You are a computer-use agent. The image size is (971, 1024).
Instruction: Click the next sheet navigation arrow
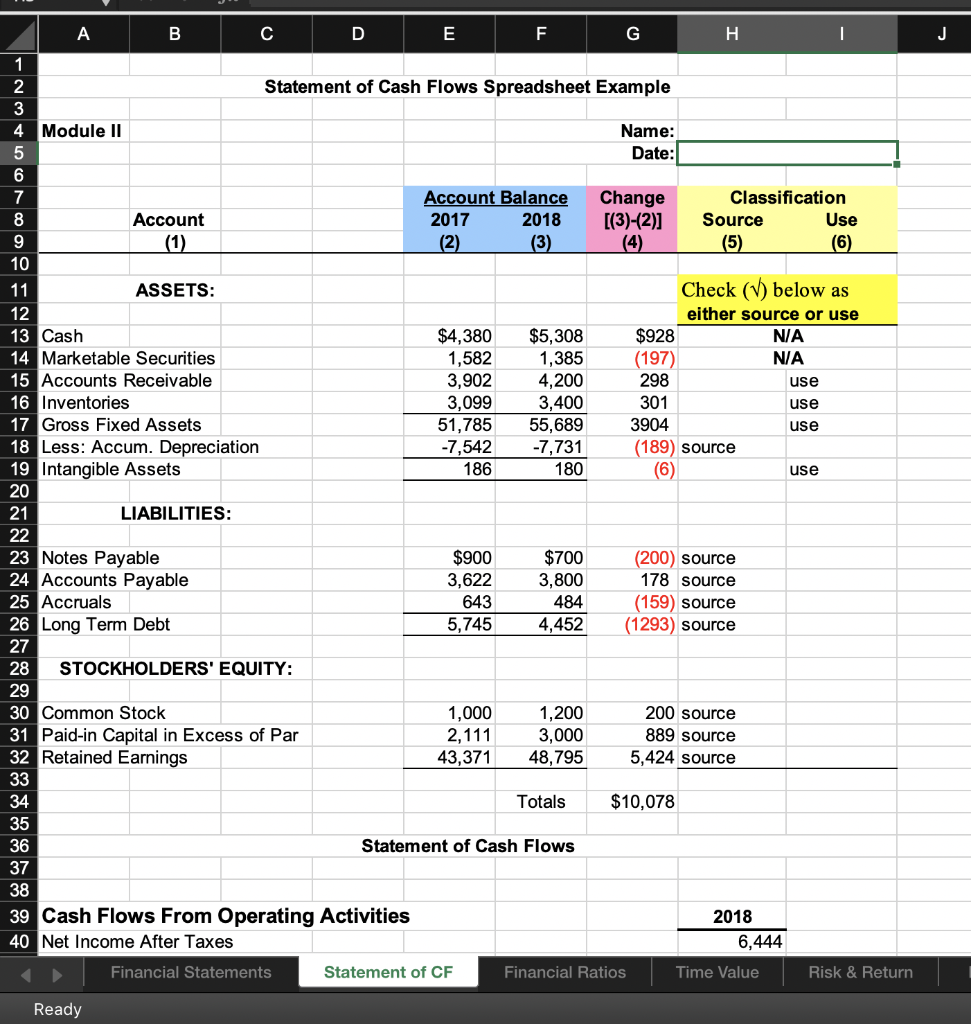(57, 972)
